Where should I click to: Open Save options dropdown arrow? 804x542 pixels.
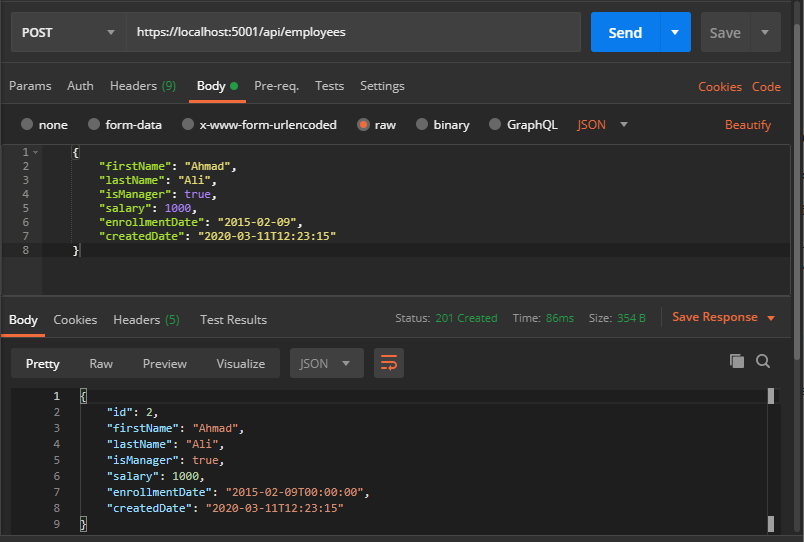tap(765, 32)
